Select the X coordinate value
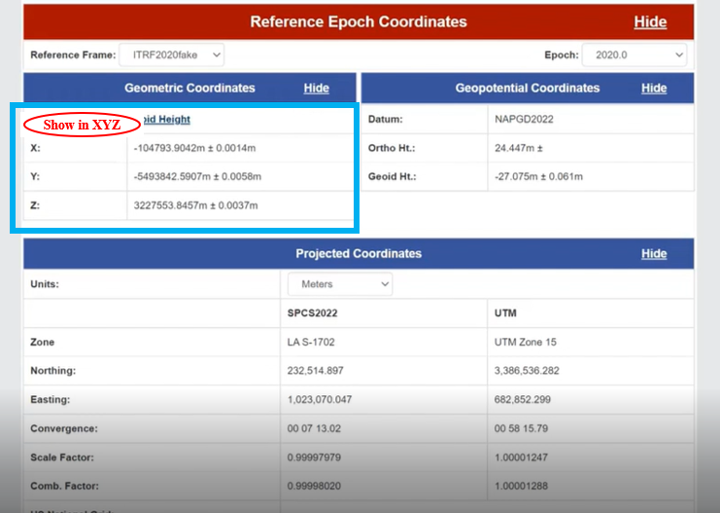 click(194, 148)
